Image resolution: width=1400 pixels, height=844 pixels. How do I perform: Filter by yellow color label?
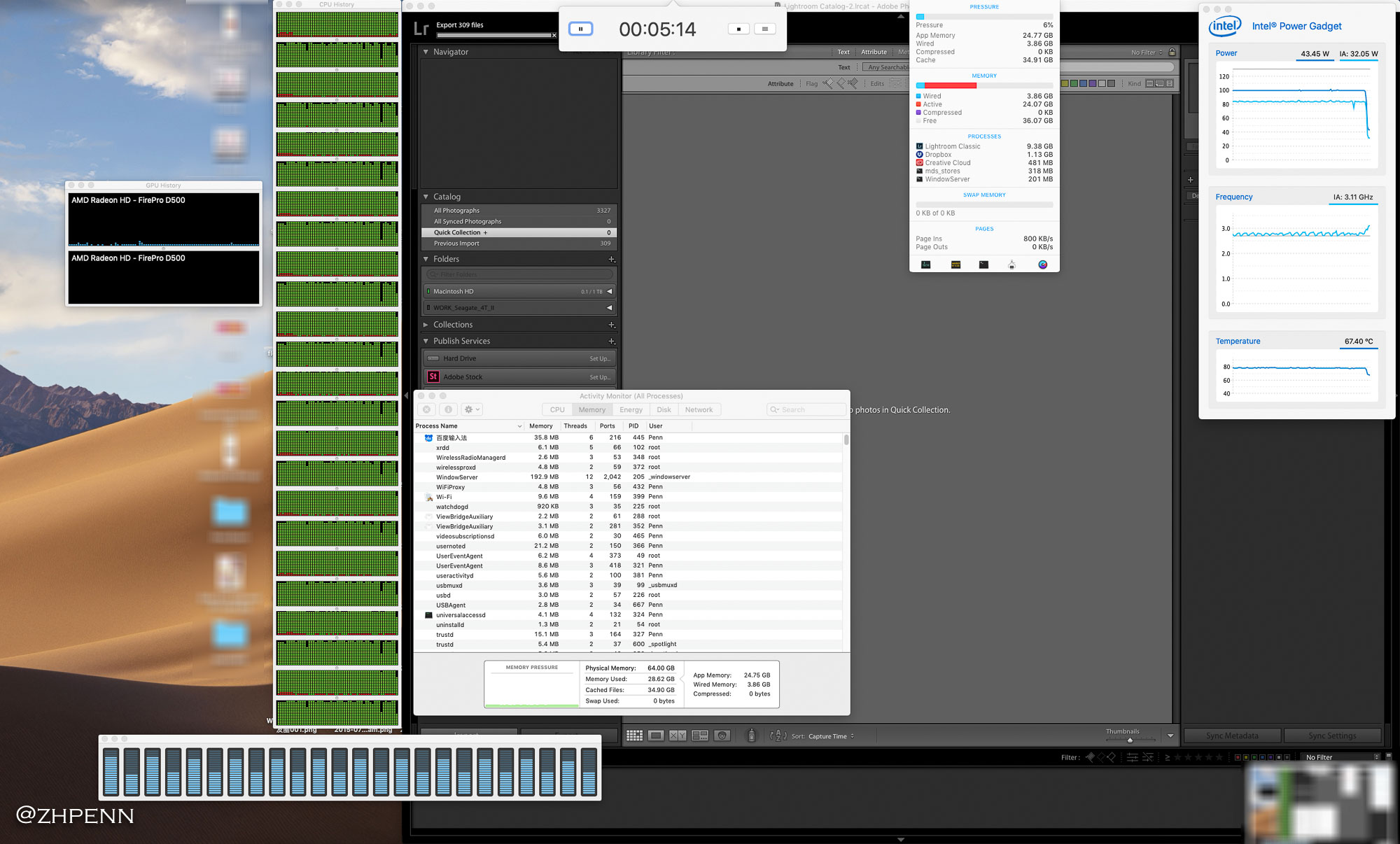coord(1065,83)
